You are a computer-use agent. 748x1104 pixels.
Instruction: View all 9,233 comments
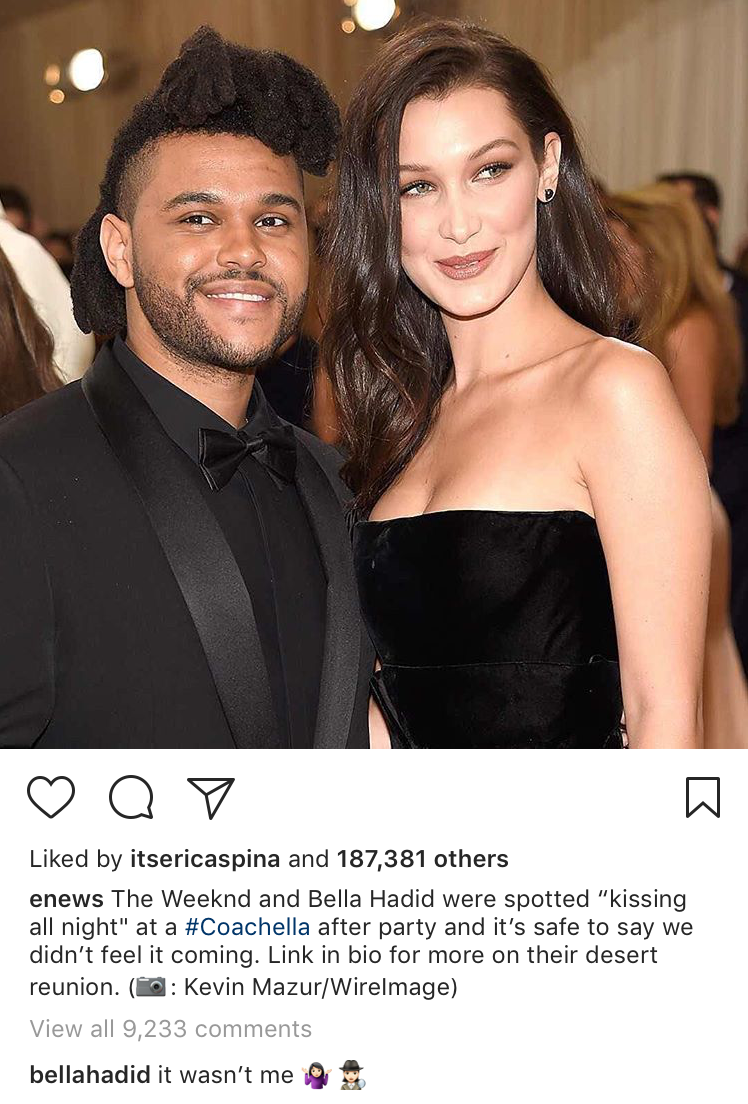point(170,1029)
